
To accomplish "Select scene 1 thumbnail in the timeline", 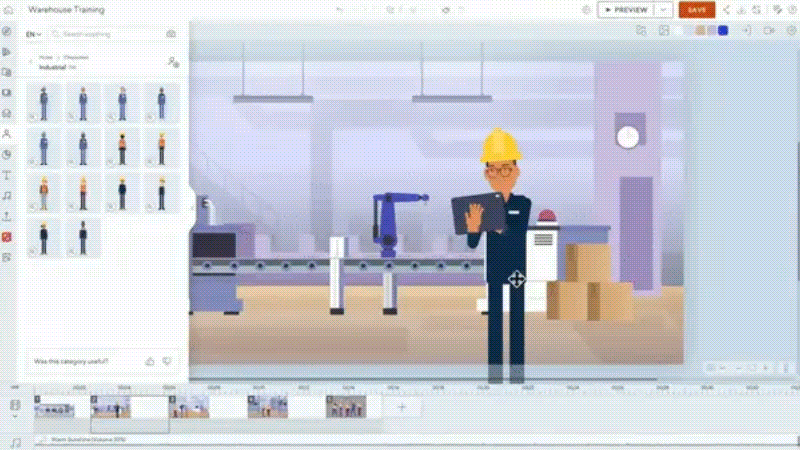I will [54, 407].
